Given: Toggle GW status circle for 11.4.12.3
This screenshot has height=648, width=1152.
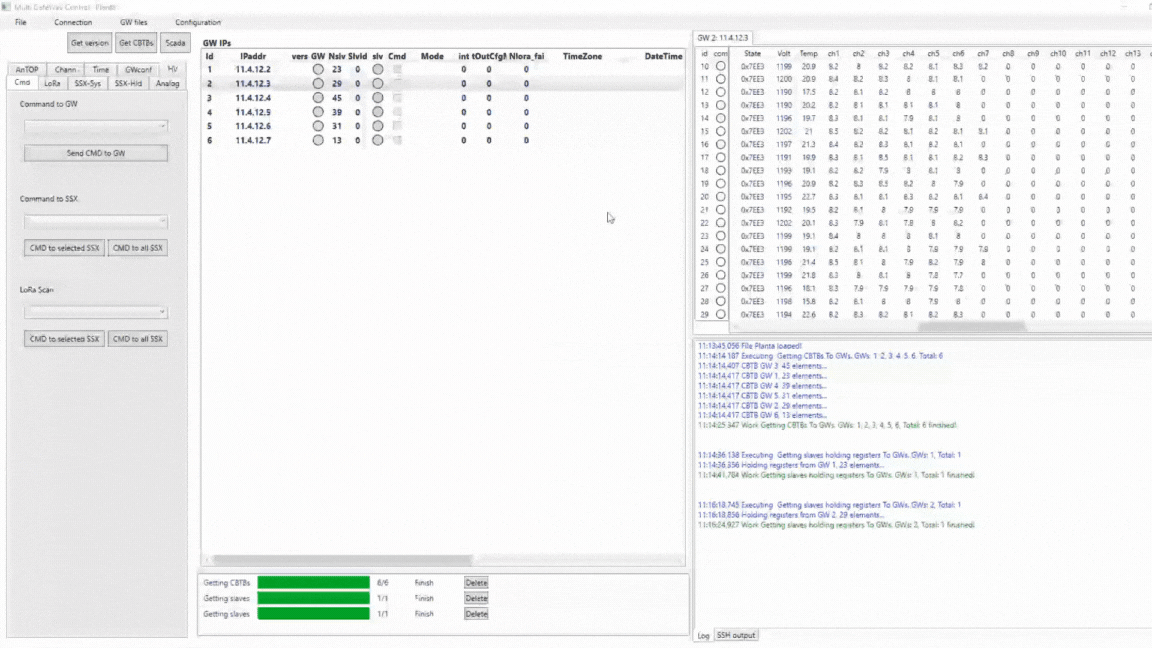Looking at the screenshot, I should coord(318,83).
